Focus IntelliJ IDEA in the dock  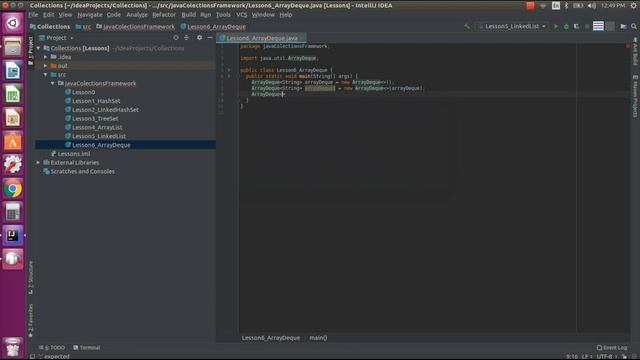point(13,236)
